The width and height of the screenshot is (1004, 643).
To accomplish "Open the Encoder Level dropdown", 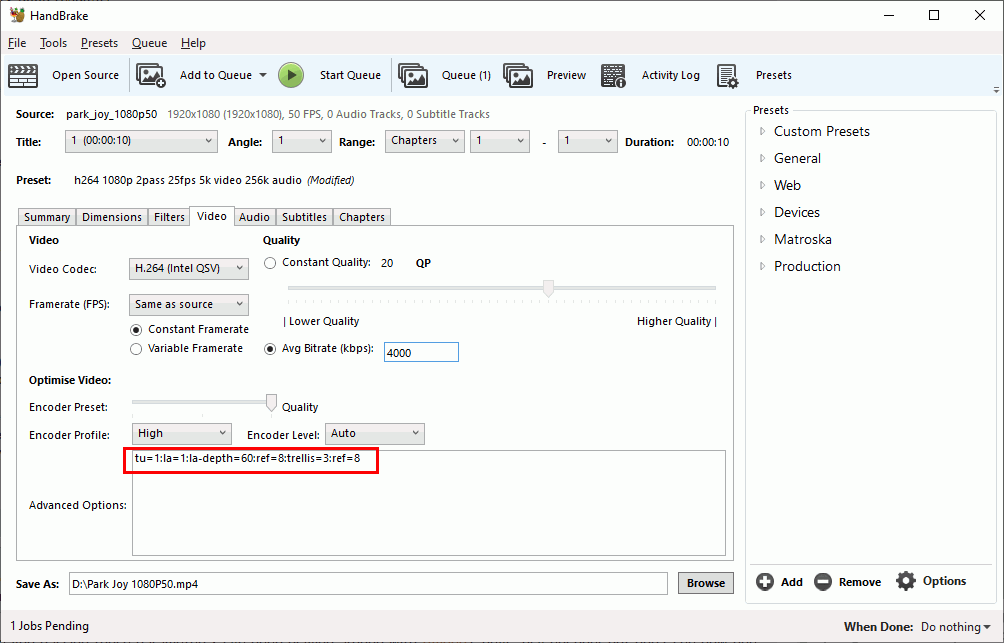I will point(375,434).
